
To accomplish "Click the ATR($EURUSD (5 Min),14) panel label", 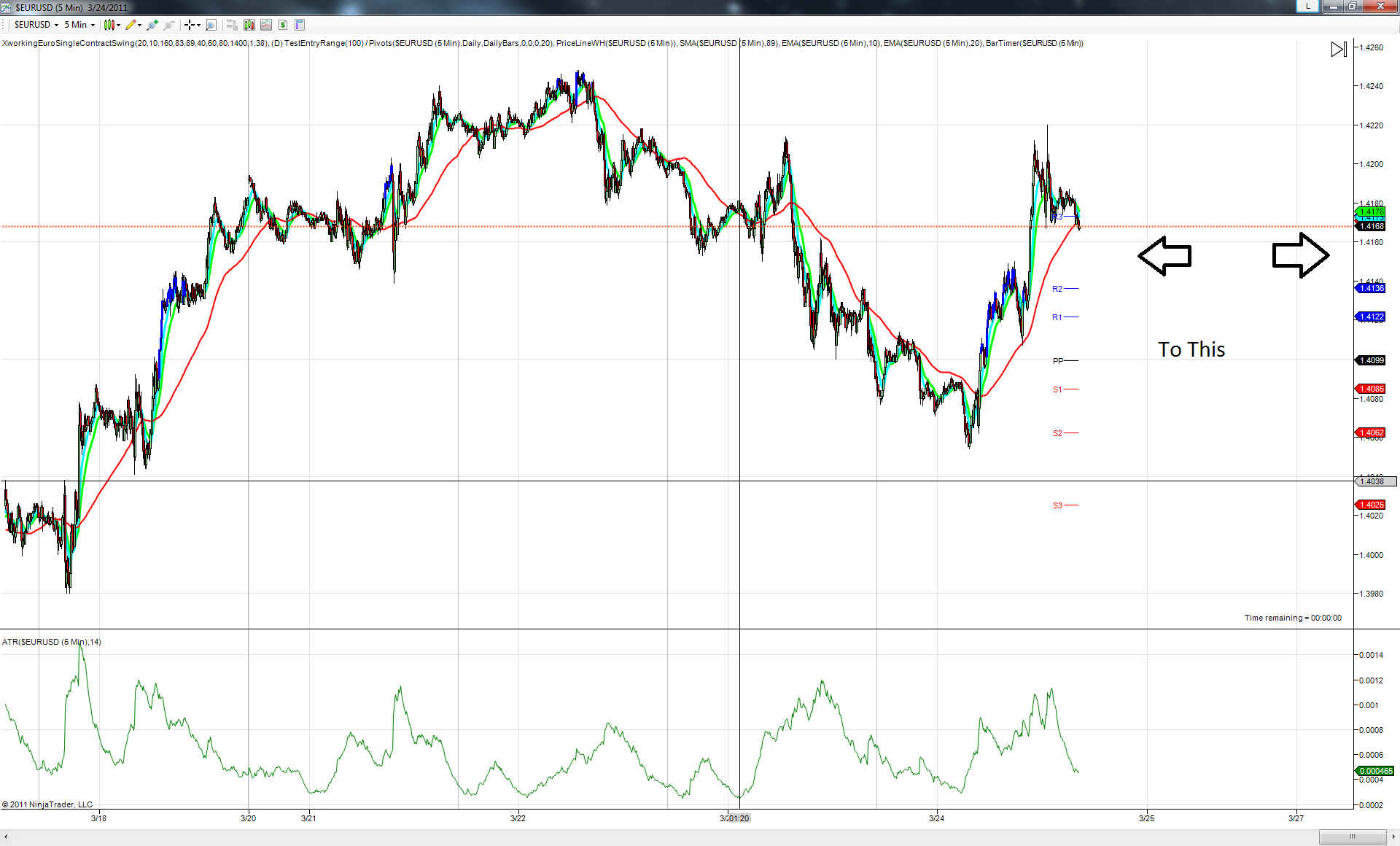I will [x=52, y=642].
